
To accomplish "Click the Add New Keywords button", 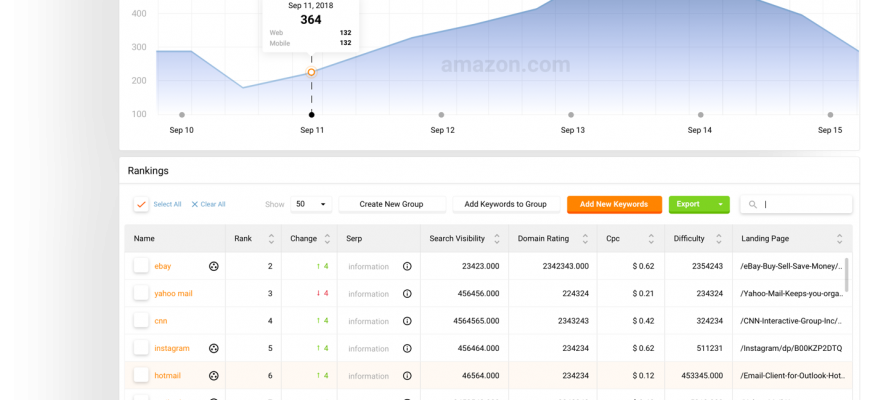I will pos(614,204).
